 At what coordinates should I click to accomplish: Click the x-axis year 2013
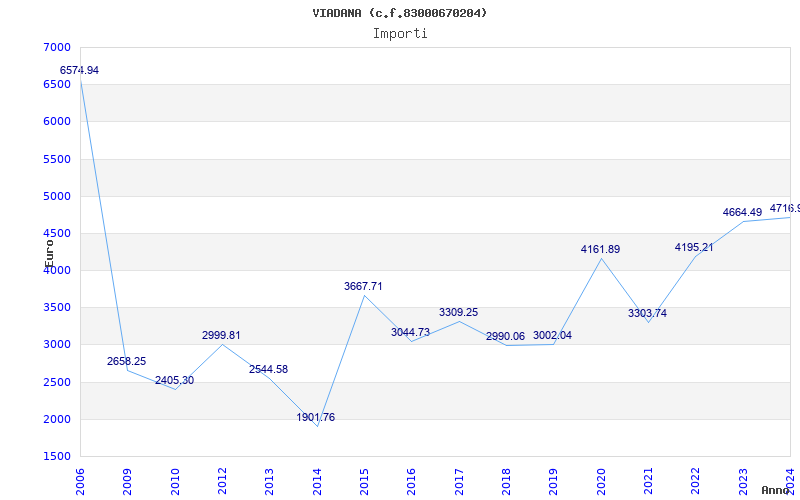tap(269, 482)
